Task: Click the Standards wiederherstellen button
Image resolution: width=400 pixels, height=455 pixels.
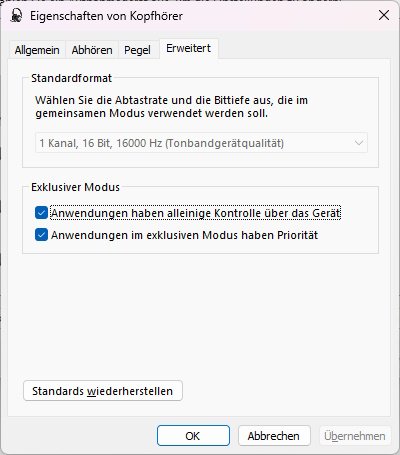Action: pyautogui.click(x=103, y=391)
